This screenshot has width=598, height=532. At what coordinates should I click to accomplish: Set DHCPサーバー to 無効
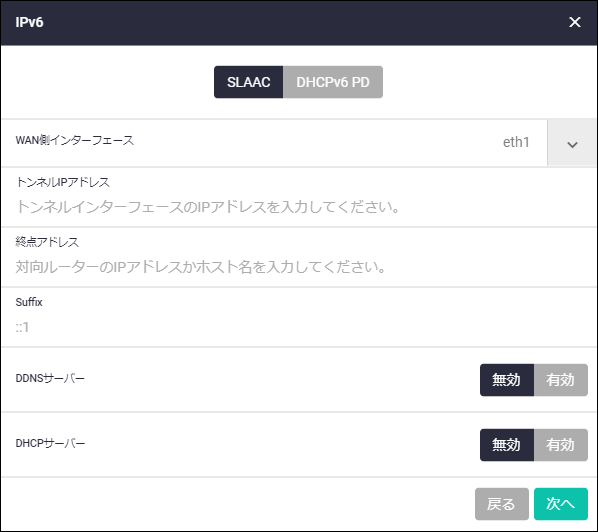506,445
